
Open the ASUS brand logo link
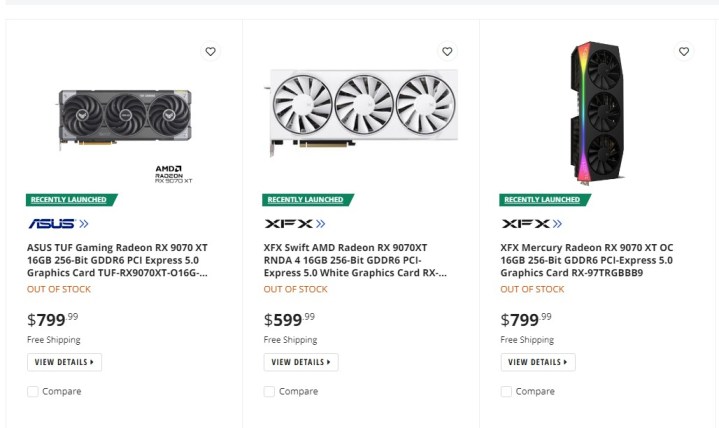58,224
